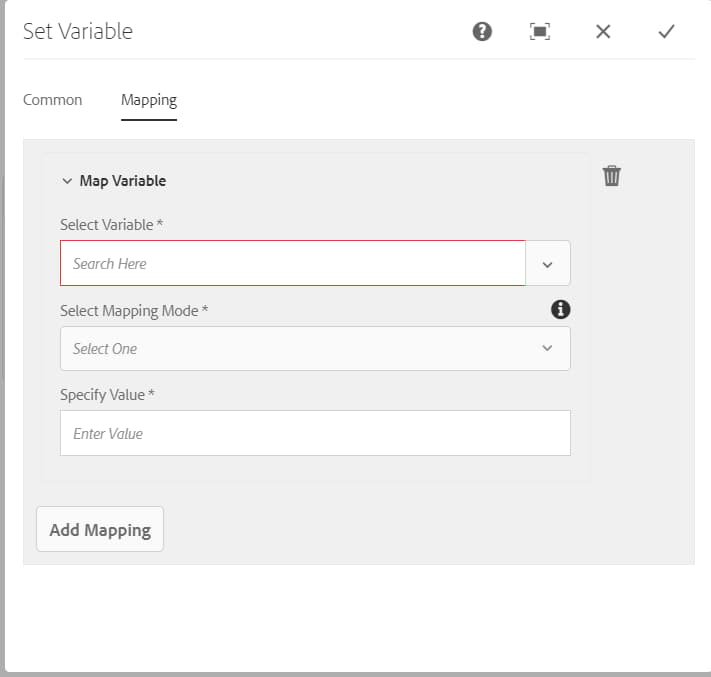711x677 pixels.
Task: Click the Enter Value input field
Action: (x=315, y=434)
